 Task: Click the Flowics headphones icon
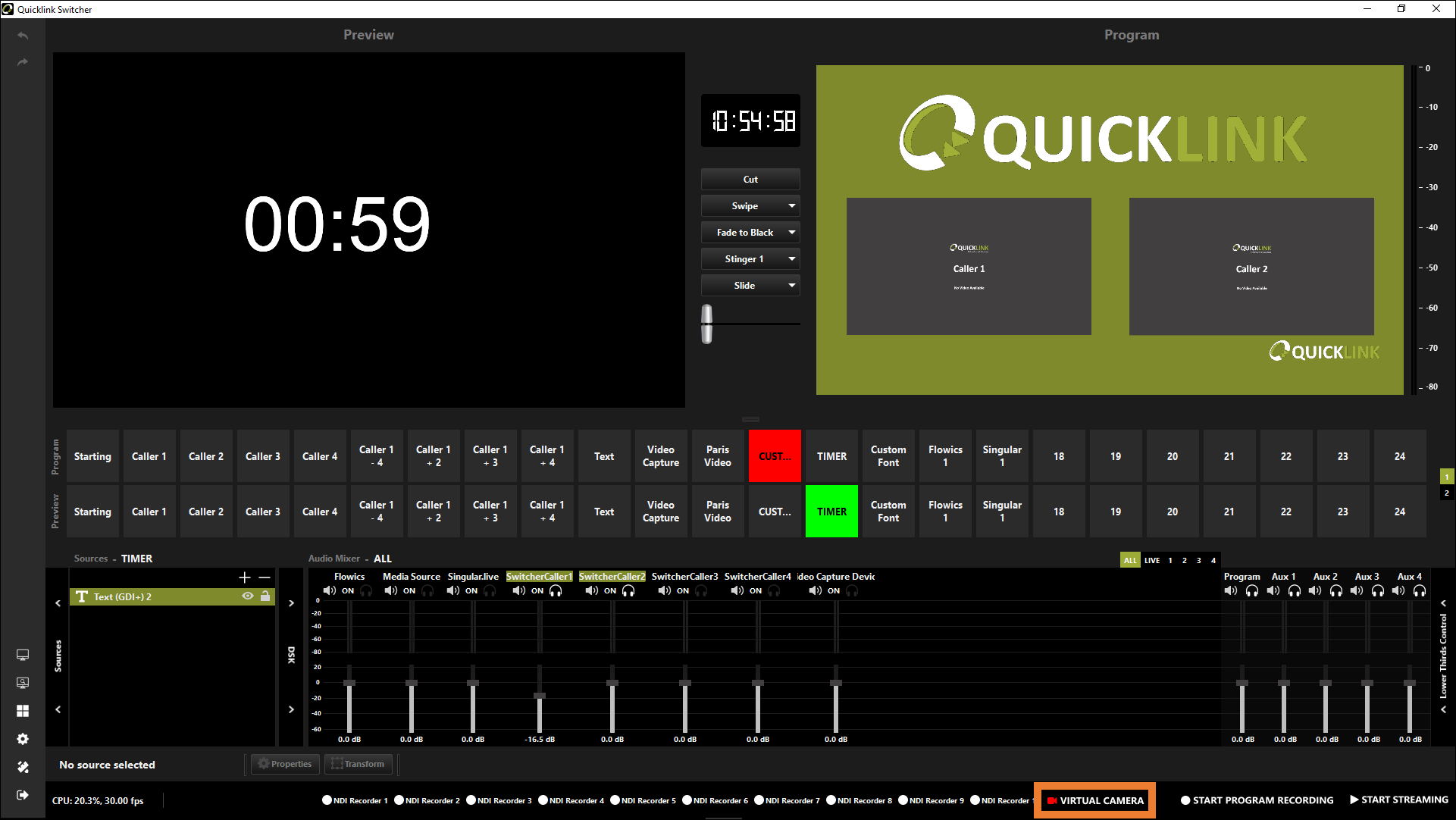click(x=366, y=590)
